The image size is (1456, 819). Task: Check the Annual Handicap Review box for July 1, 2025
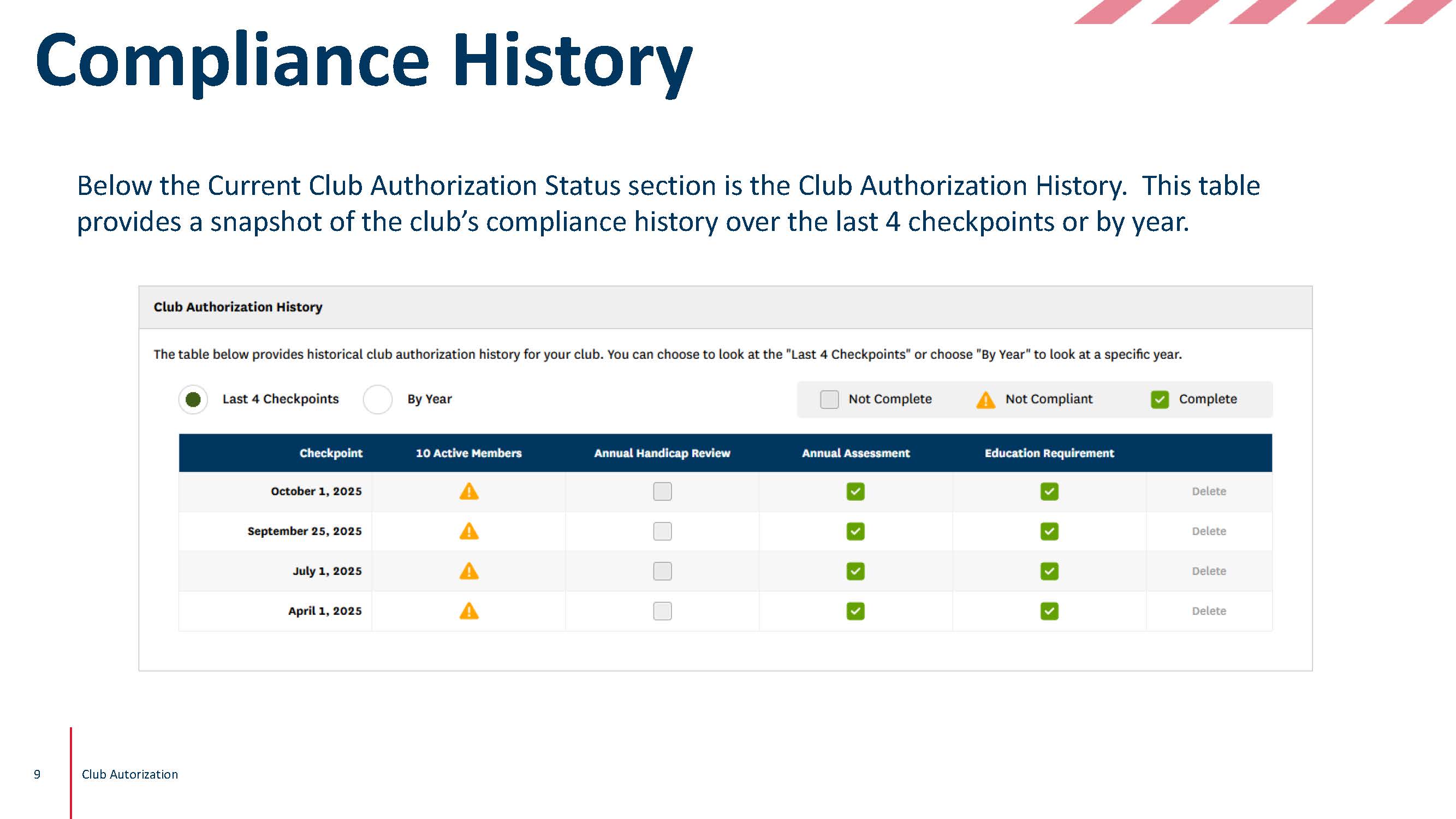[662, 571]
